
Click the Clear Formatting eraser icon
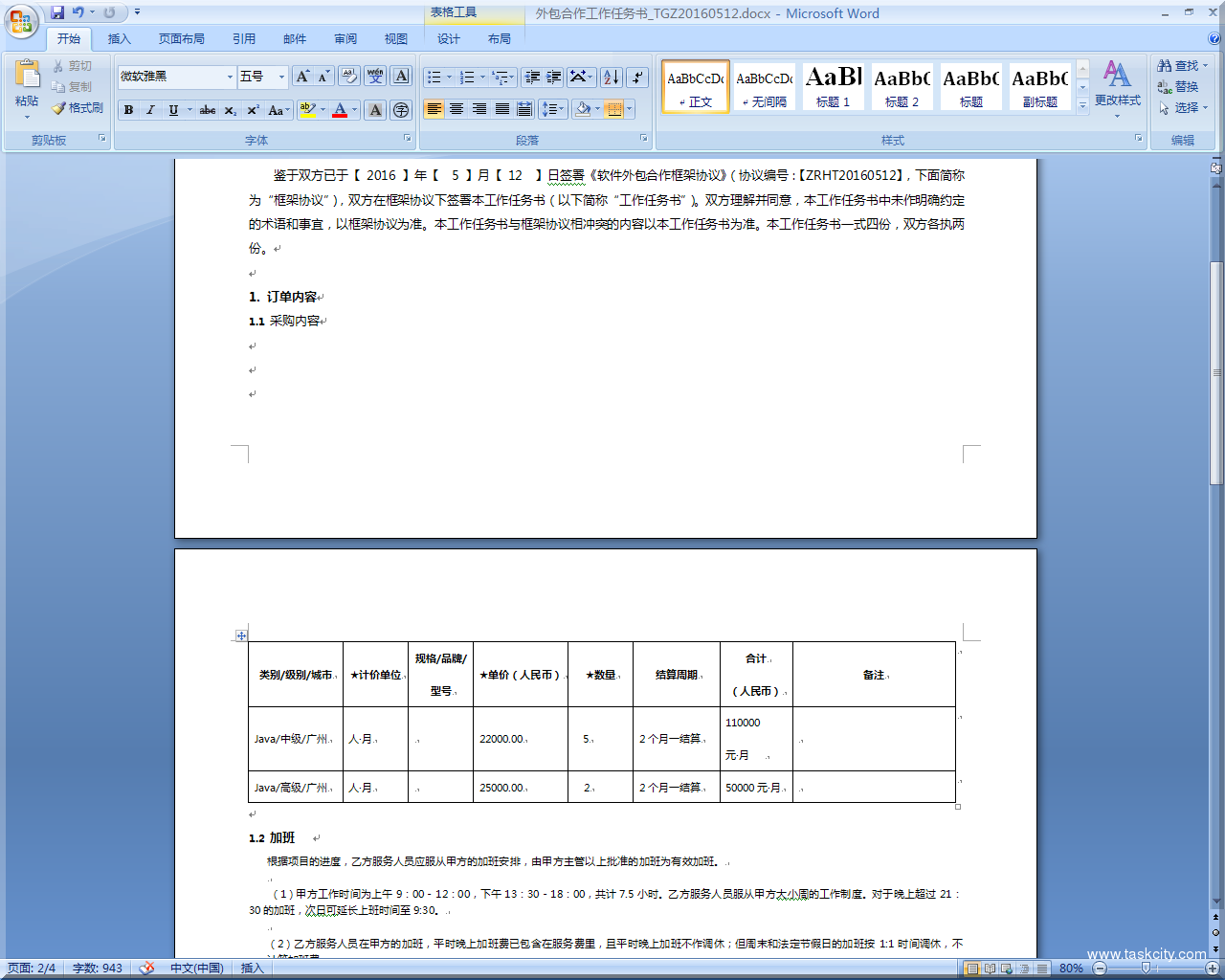point(349,77)
